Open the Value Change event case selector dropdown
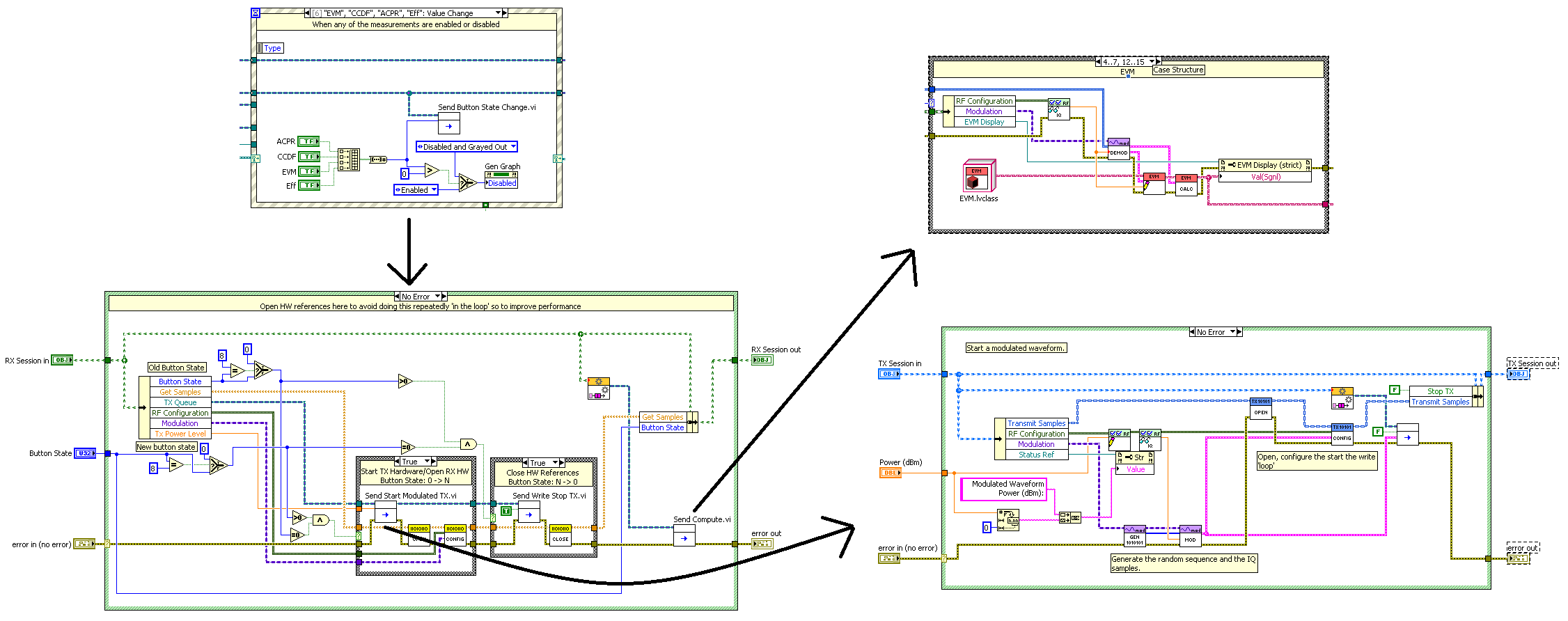Viewport: 1568px width, 621px height. (x=499, y=13)
